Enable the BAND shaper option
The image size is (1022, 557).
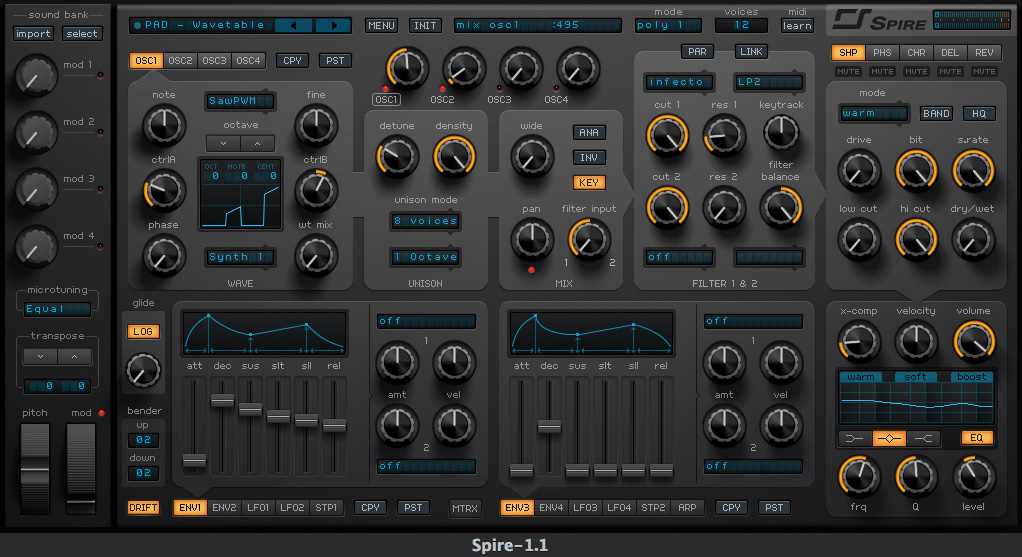click(x=936, y=113)
